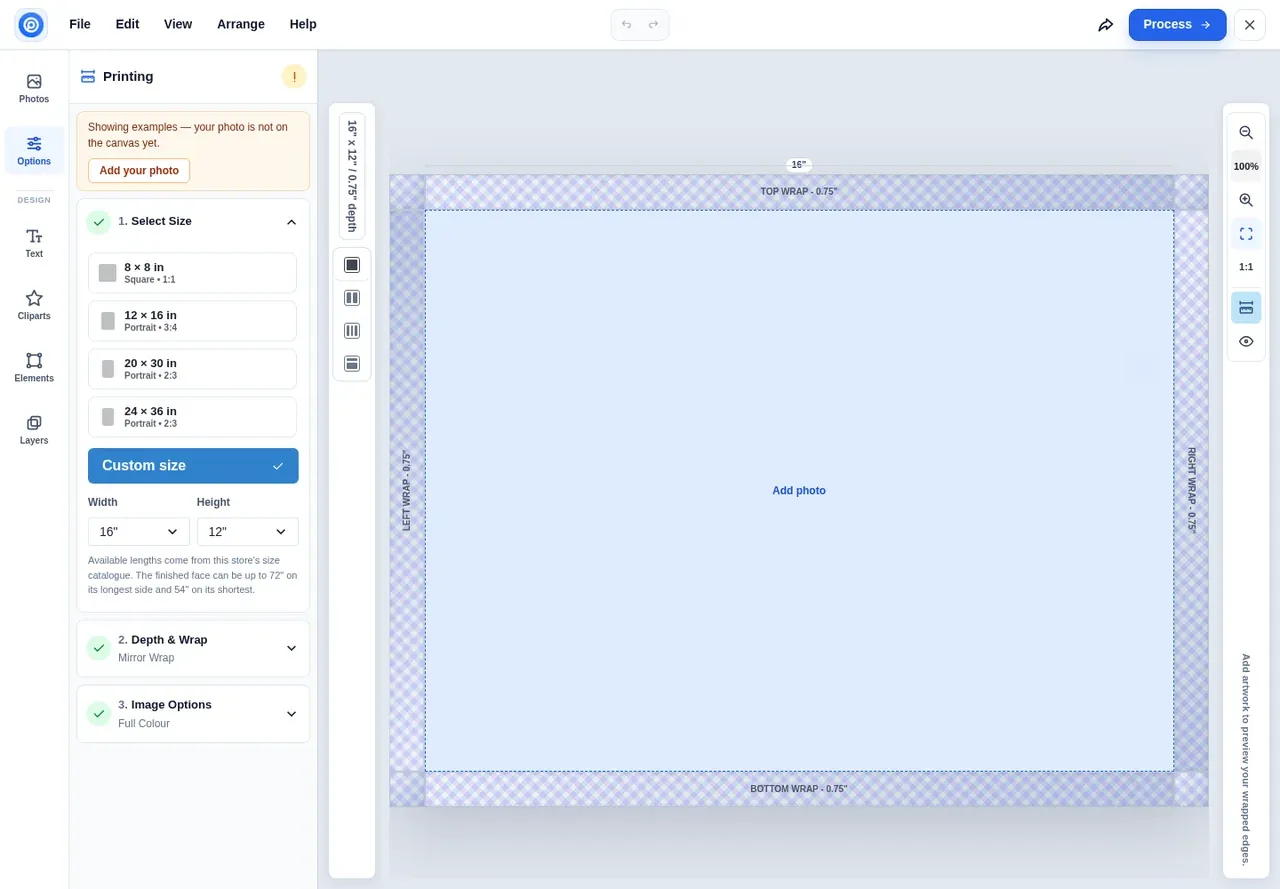1280x889 pixels.
Task: Open the Photos sidebar panel
Action: tap(34, 89)
